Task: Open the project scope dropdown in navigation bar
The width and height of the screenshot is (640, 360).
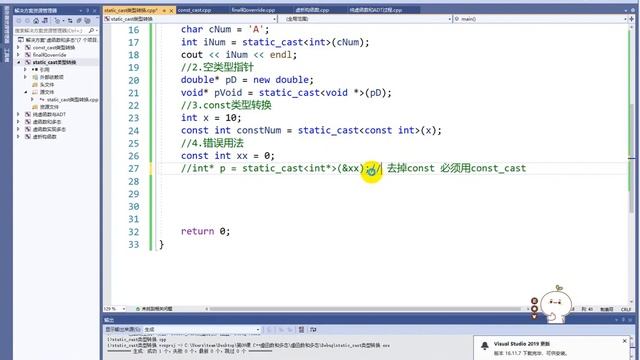Action: point(274,19)
